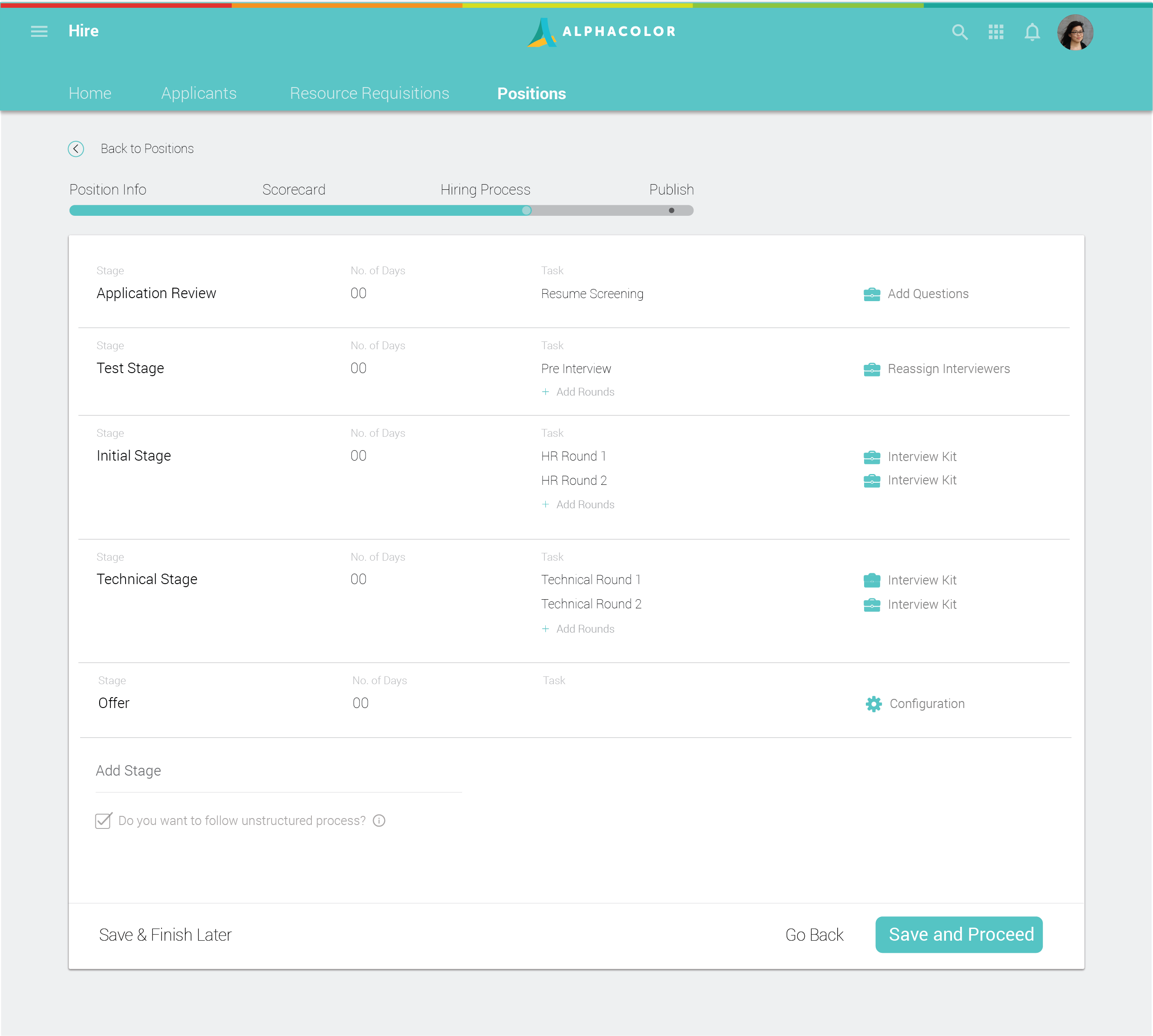Open the Resource Requisitions tab
Viewport: 1153px width, 1036px height.
tap(369, 93)
